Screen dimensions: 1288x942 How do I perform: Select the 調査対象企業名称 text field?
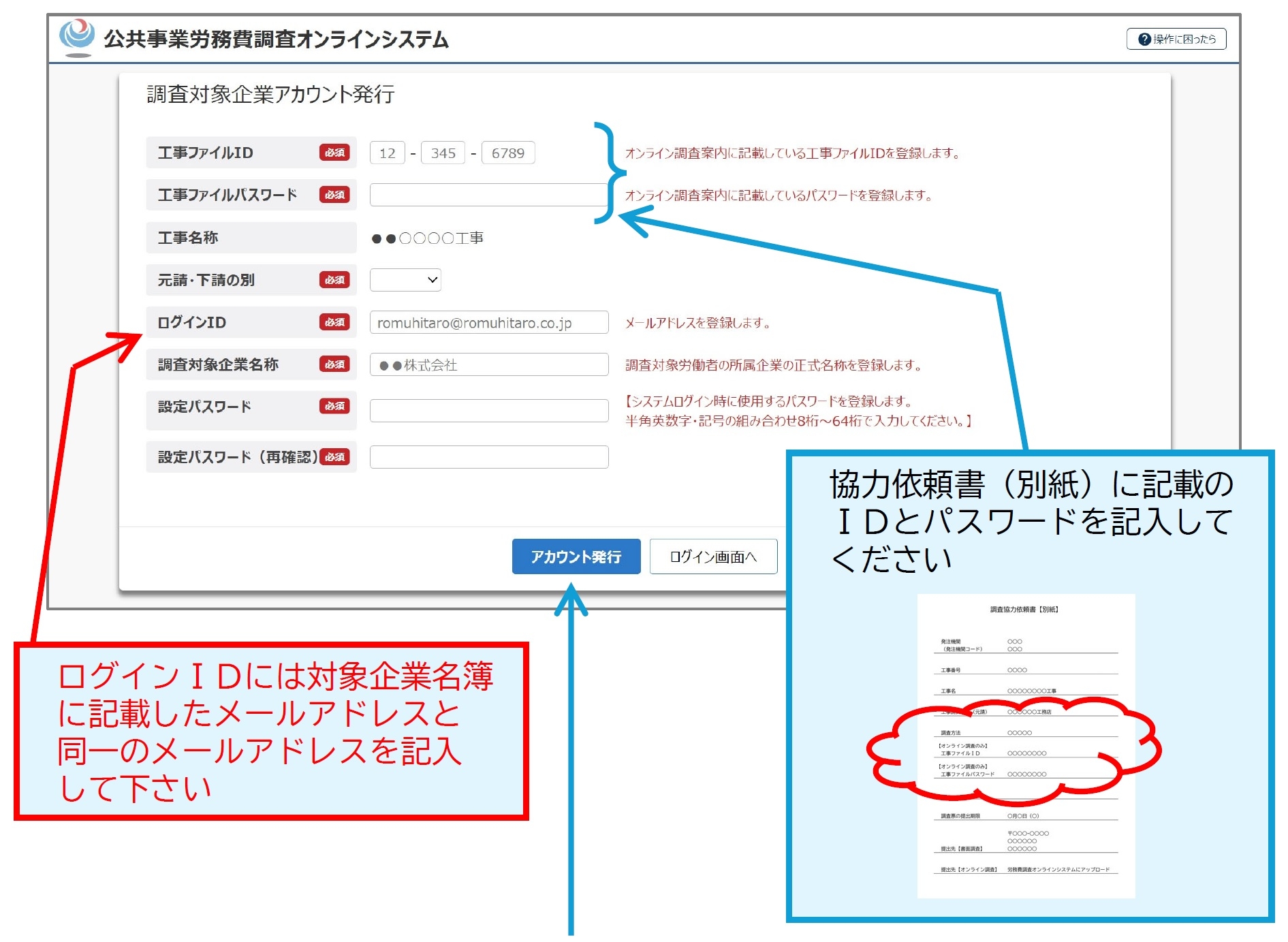pos(488,365)
